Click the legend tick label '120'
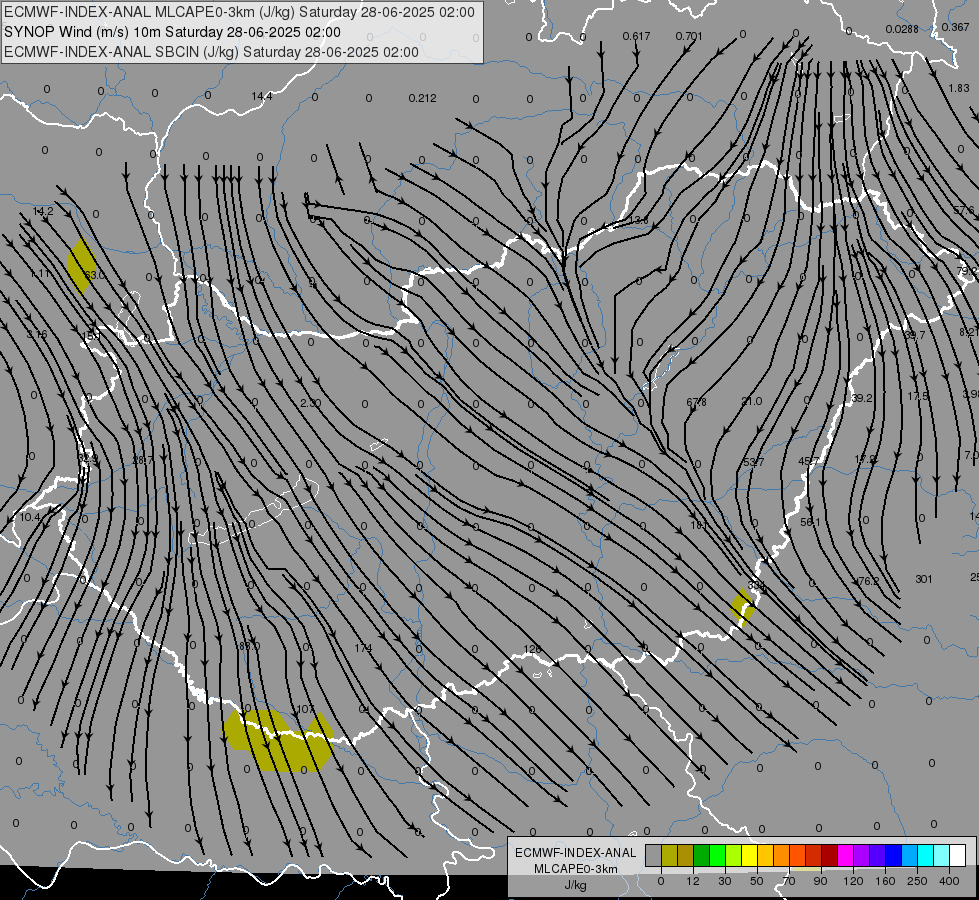This screenshot has height=900, width=979. click(853, 881)
